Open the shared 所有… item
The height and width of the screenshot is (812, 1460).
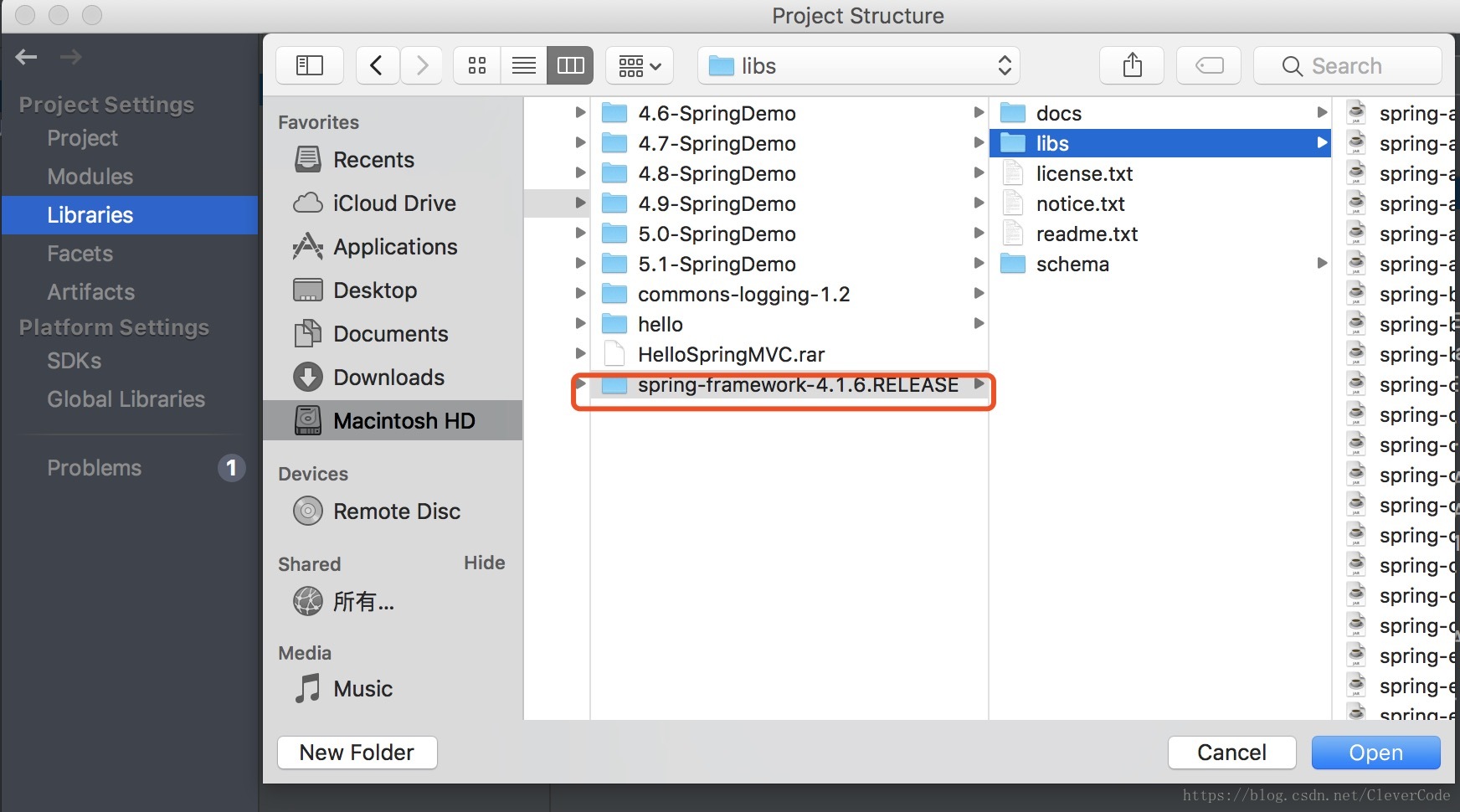344,601
